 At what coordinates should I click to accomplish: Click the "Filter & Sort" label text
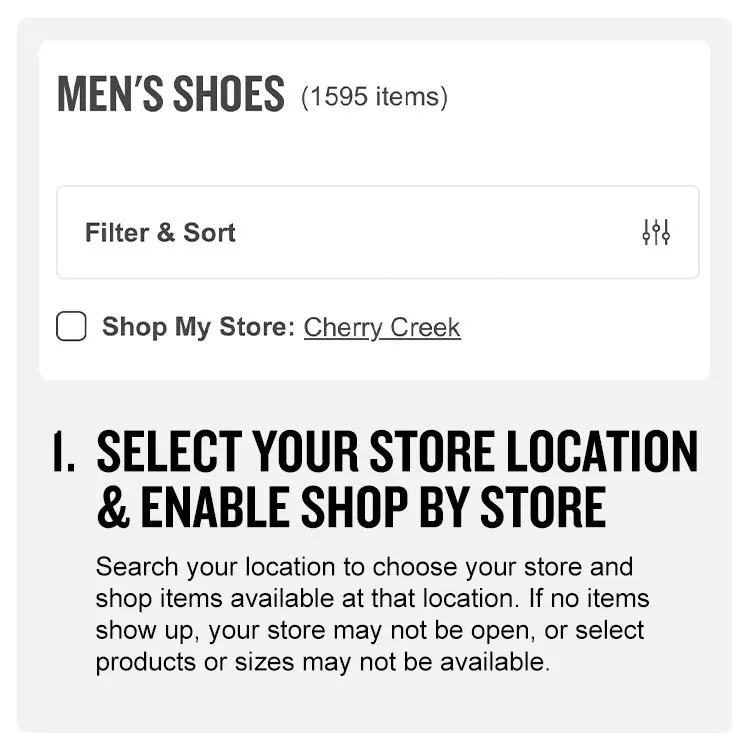[160, 232]
